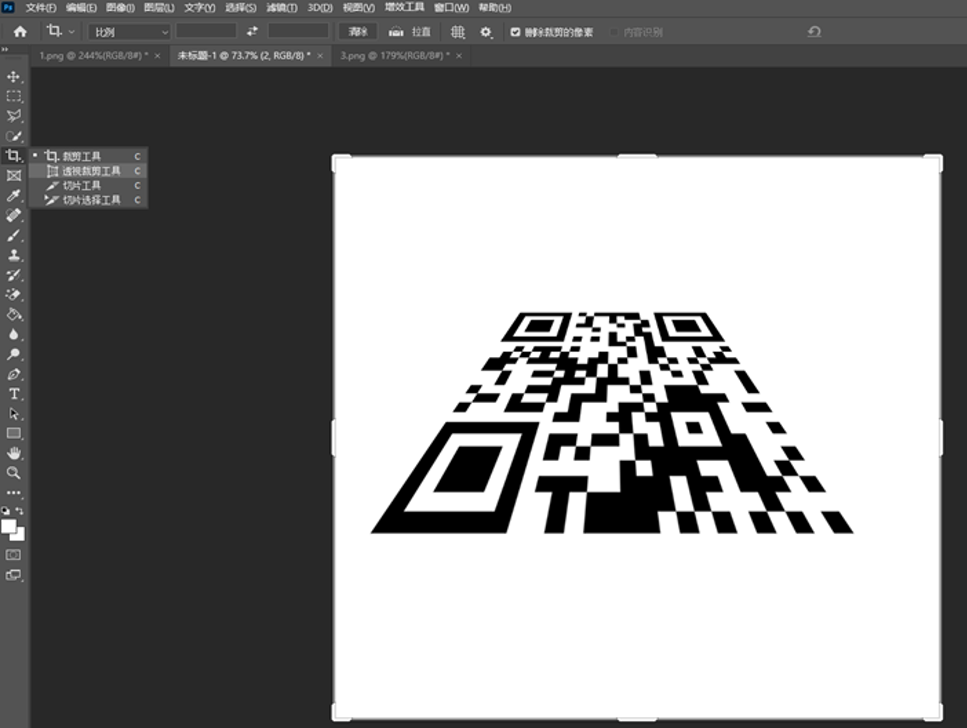Open the 增效工具 menu
The image size is (967, 728).
(405, 7)
